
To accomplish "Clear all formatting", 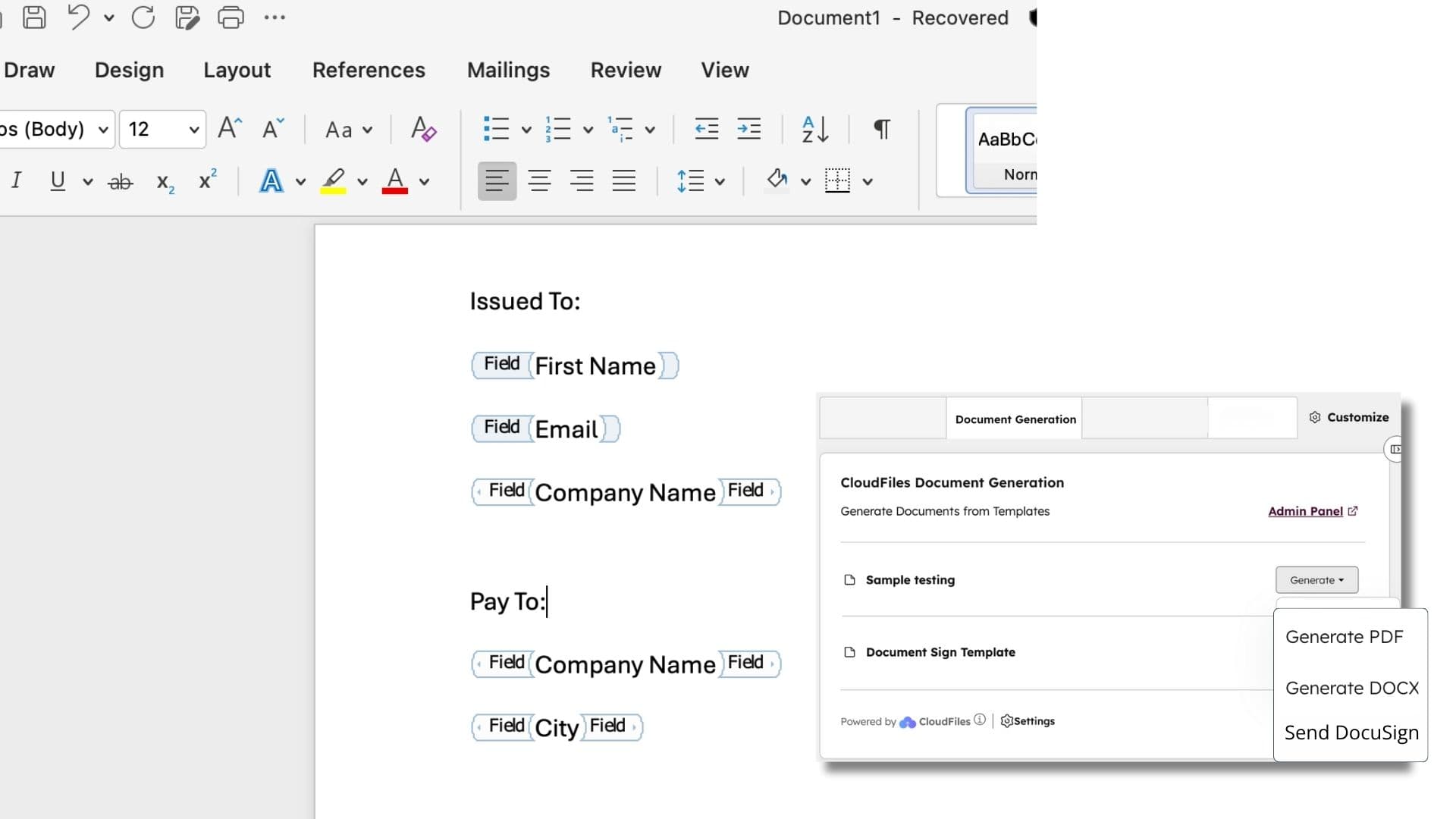I will pos(423,129).
